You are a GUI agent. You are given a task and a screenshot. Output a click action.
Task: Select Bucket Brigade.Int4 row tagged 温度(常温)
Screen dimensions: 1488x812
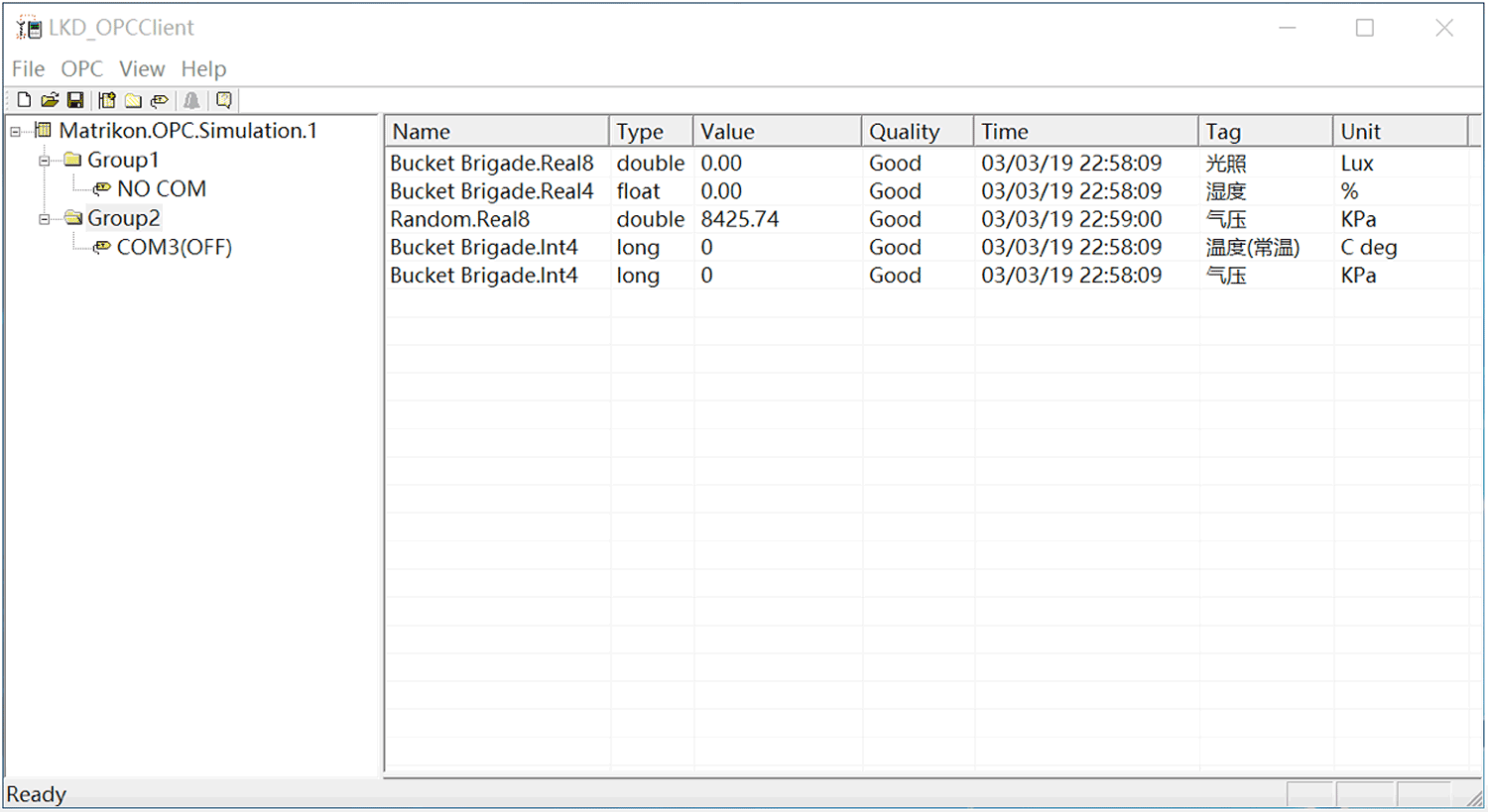click(928, 247)
